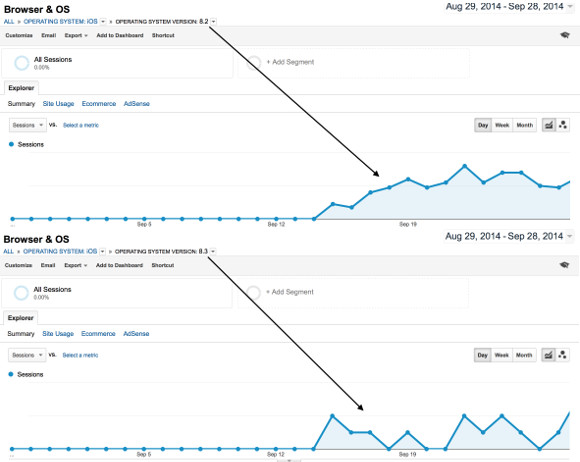Open Export menu in bottom toolbar
The image size is (580, 462).
(x=75, y=265)
